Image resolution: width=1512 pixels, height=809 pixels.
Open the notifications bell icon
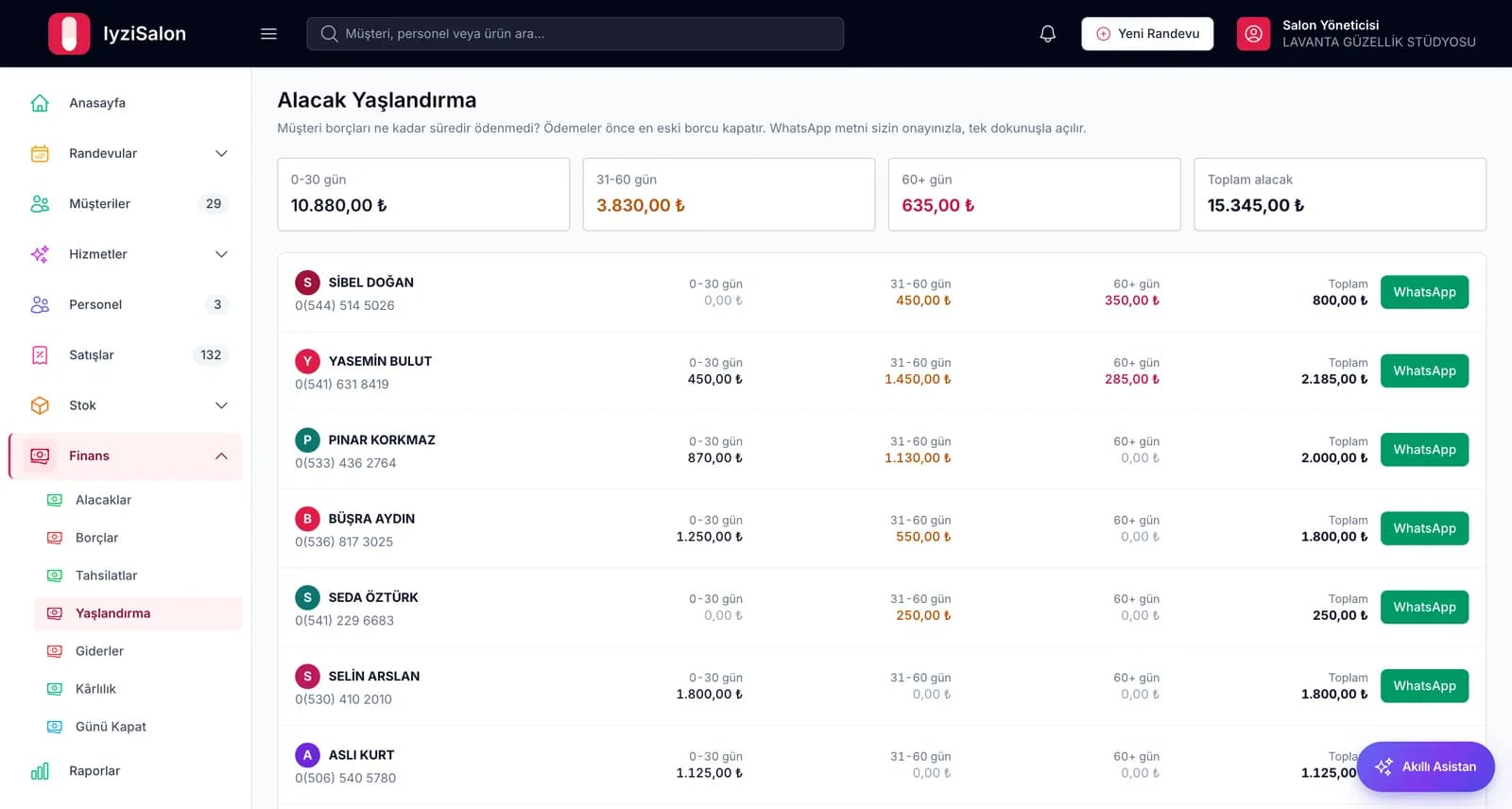coord(1047,34)
